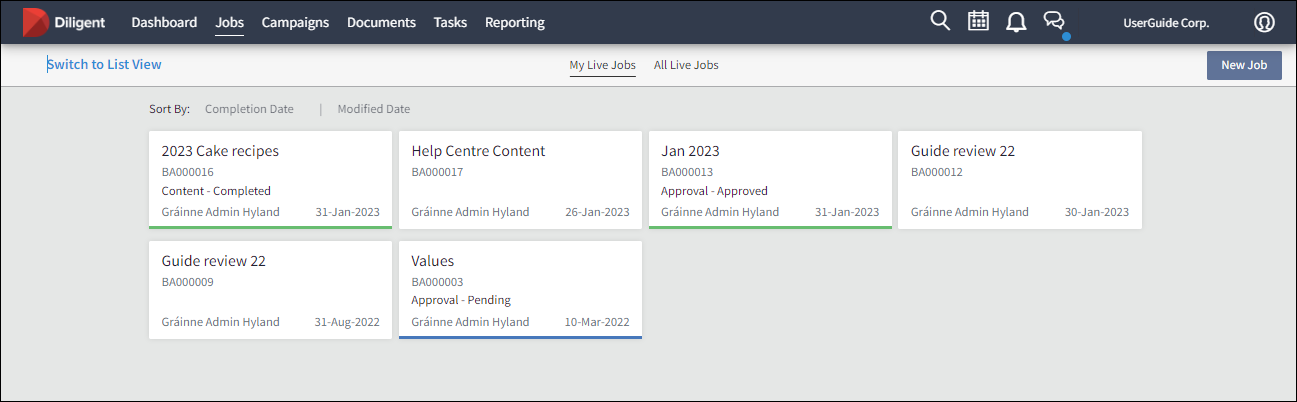Click the Diligent logo icon
The height and width of the screenshot is (402, 1297).
37,22
